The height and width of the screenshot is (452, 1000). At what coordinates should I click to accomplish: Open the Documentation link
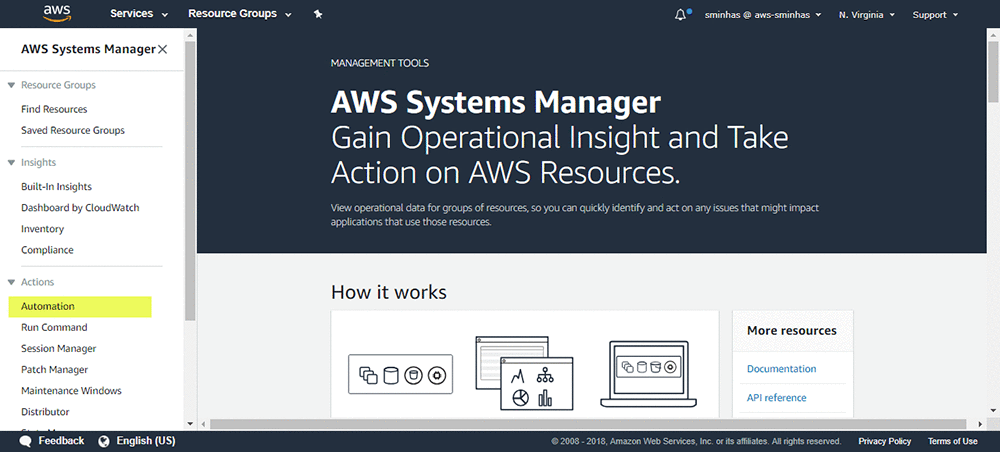click(x=781, y=369)
